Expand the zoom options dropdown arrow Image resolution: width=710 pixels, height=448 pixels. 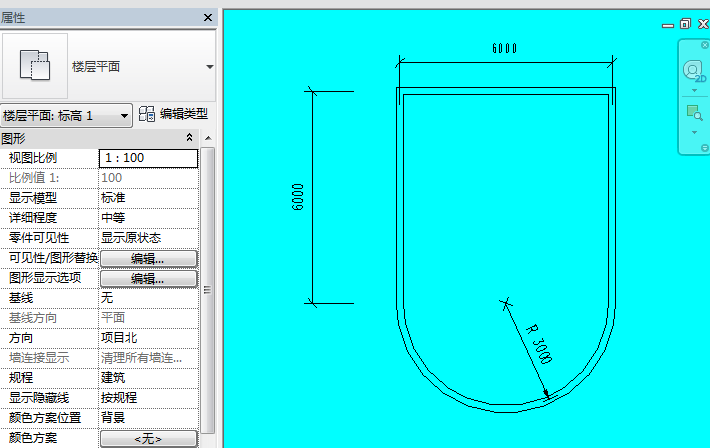(693, 132)
